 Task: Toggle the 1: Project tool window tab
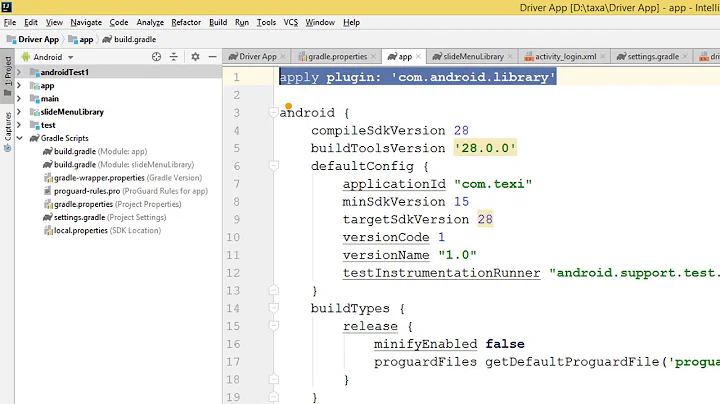click(x=7, y=76)
